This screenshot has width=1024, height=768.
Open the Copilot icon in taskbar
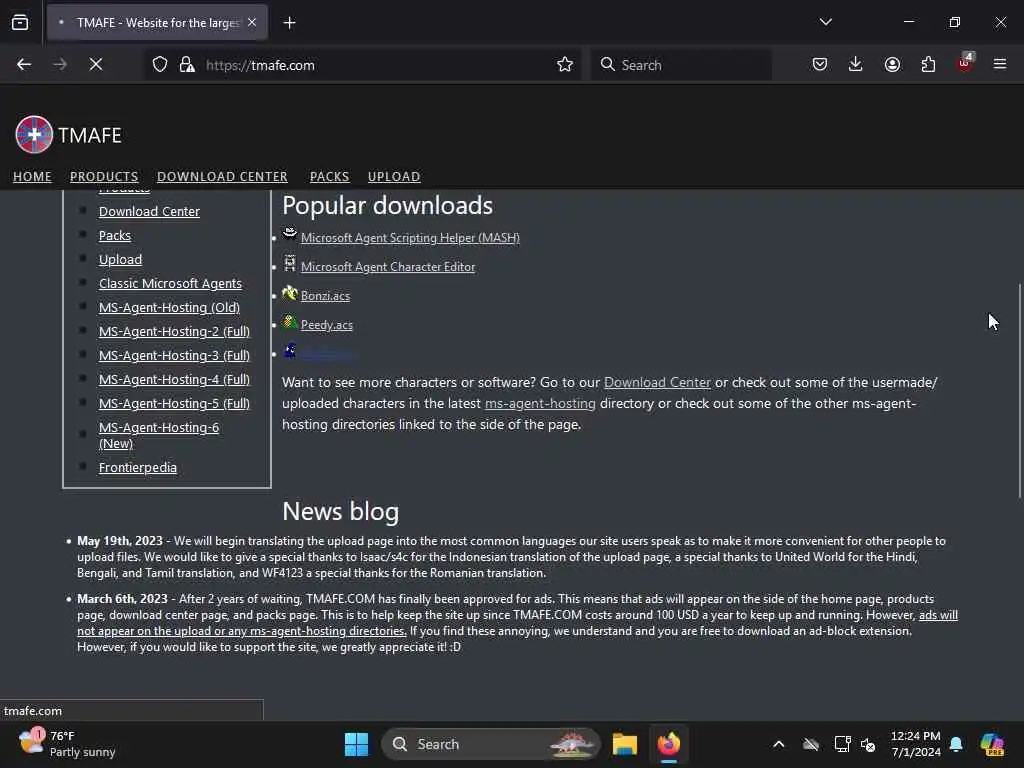coord(992,744)
